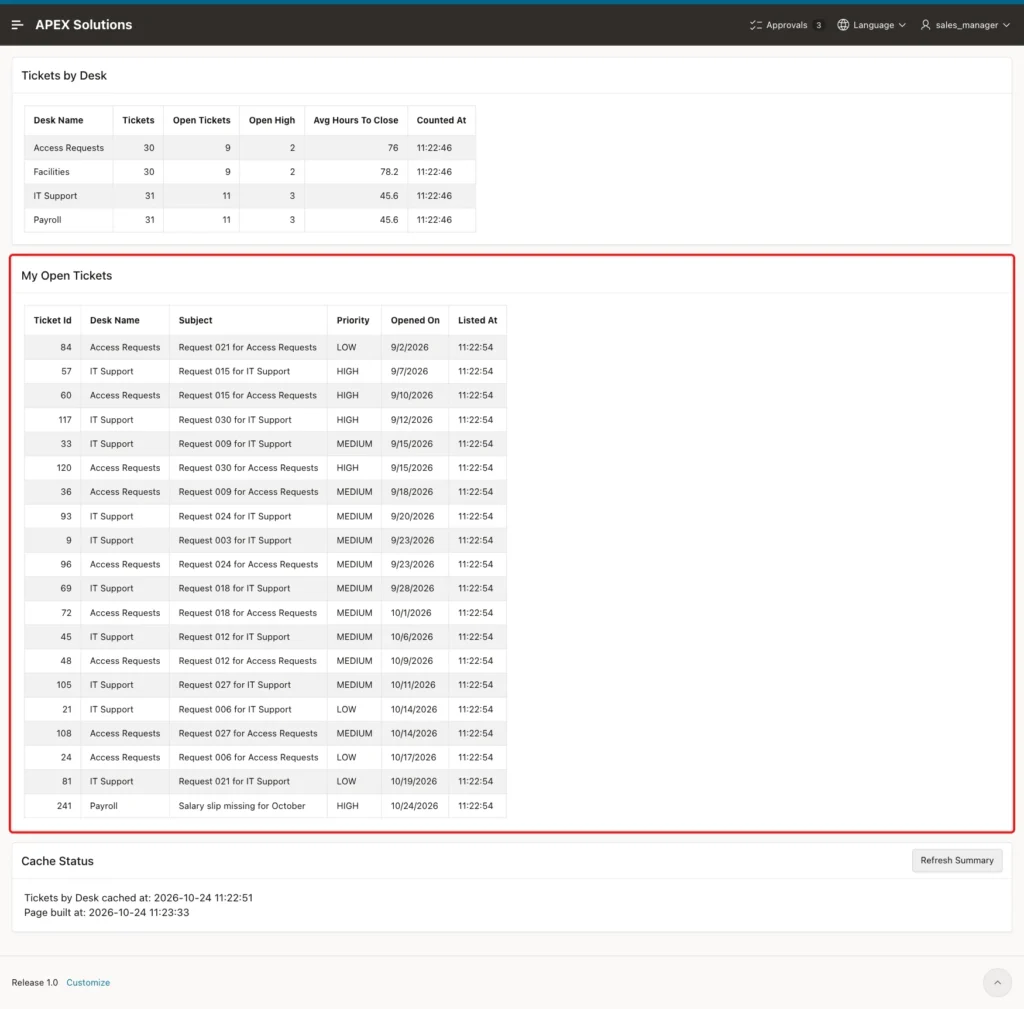
Task: Click the Cache Status region heading
Action: [57, 861]
